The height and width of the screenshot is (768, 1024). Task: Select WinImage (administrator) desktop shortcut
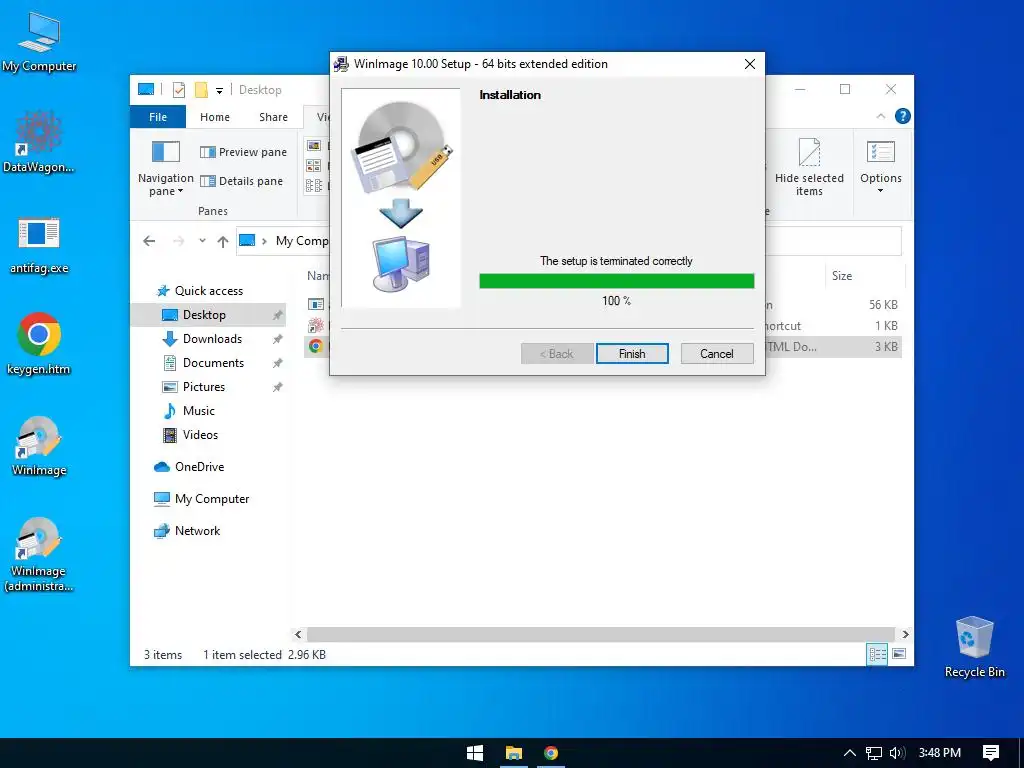(39, 554)
